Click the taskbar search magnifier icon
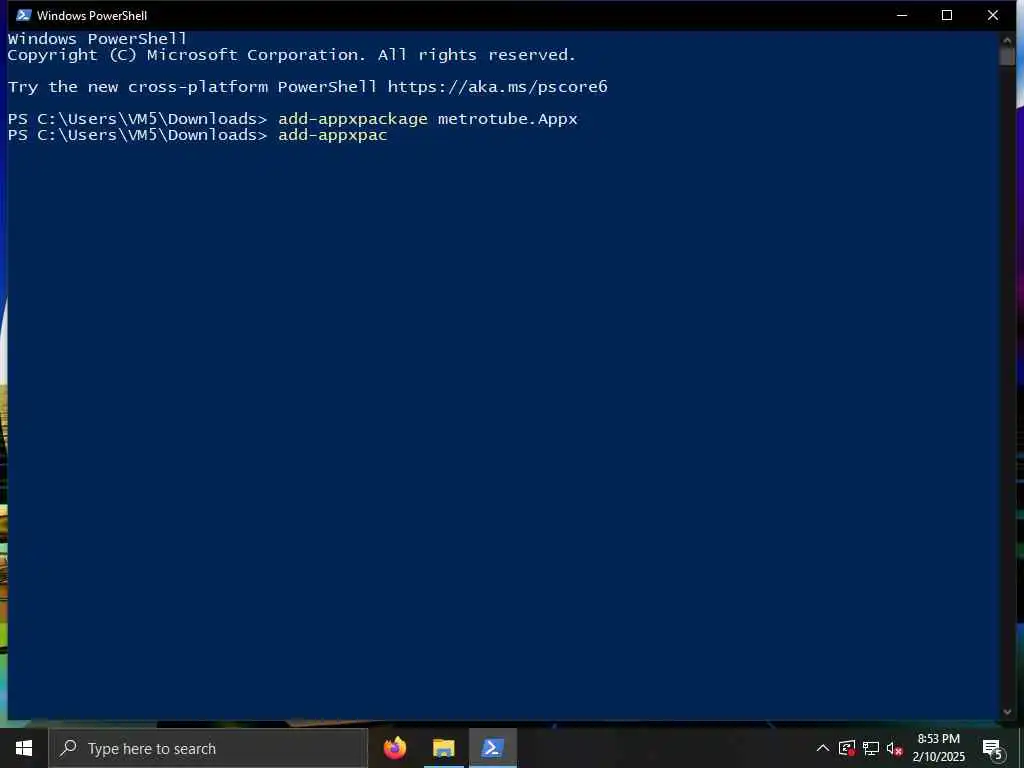This screenshot has width=1024, height=768. [68, 748]
